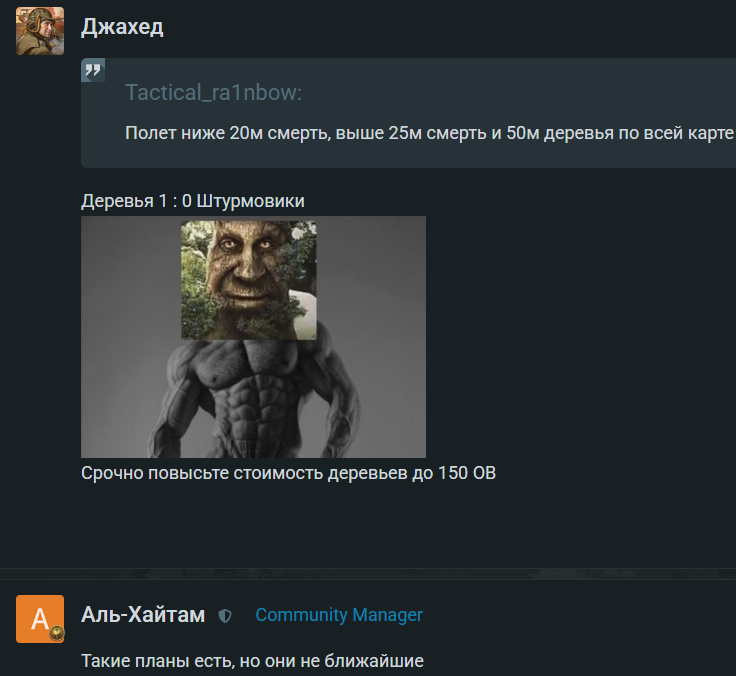This screenshot has width=736, height=676.
Task: Click the quoted text about flying below 20м
Action: tap(429, 133)
